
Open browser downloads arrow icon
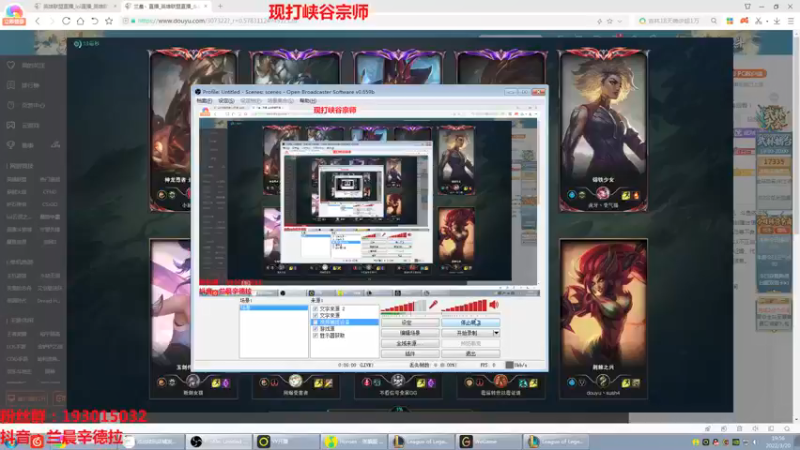click(777, 21)
